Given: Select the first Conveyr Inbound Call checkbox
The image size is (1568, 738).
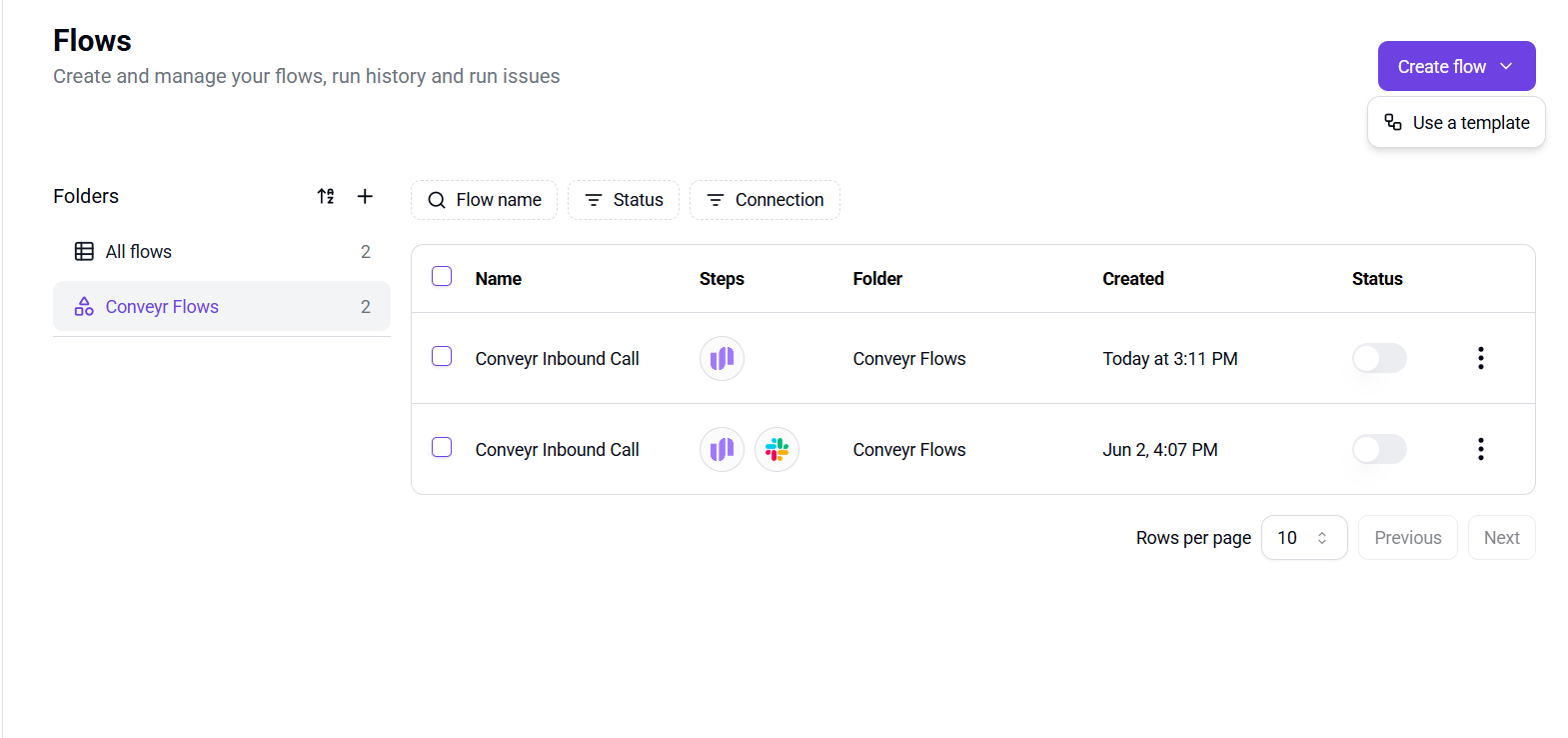Looking at the screenshot, I should [x=442, y=356].
